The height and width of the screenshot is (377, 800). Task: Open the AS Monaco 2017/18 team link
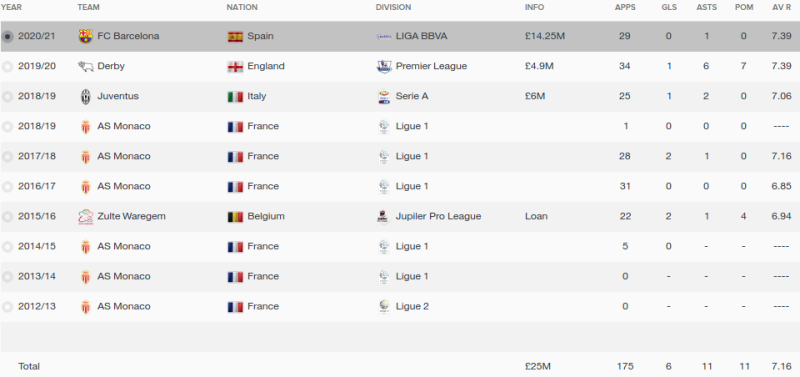[x=124, y=156]
